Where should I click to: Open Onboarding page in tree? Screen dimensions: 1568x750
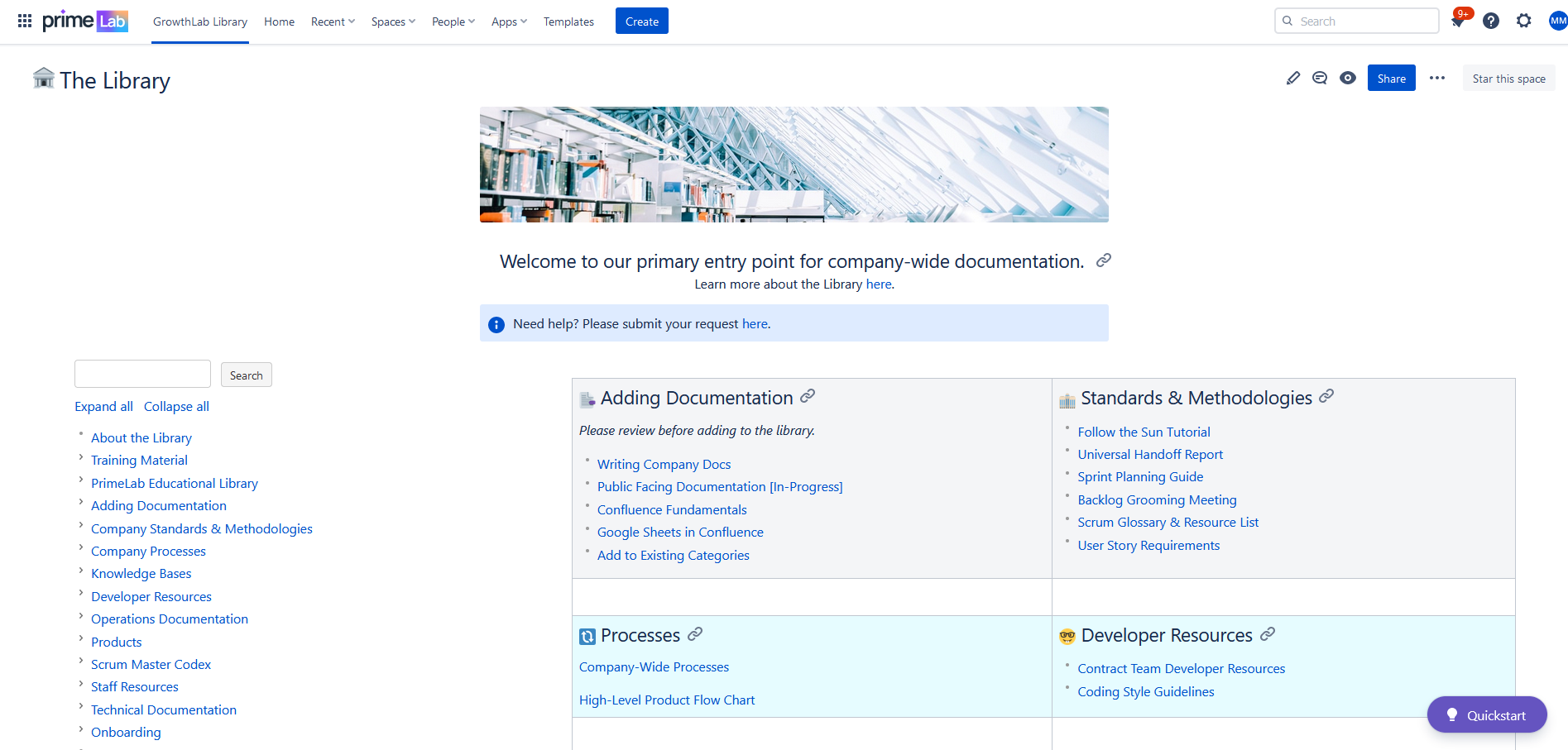tap(126, 732)
